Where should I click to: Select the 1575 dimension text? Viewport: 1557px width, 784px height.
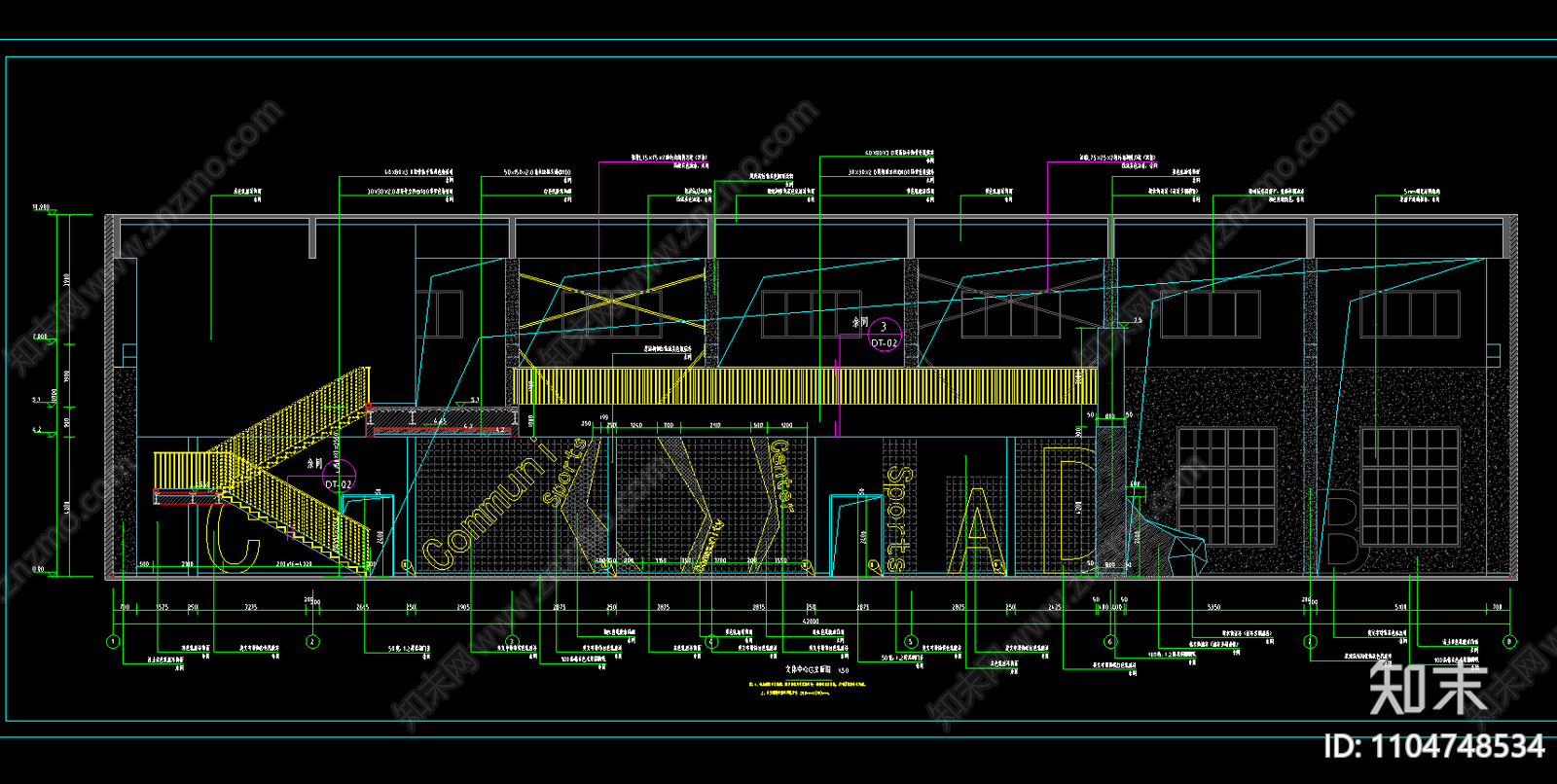pos(163,607)
